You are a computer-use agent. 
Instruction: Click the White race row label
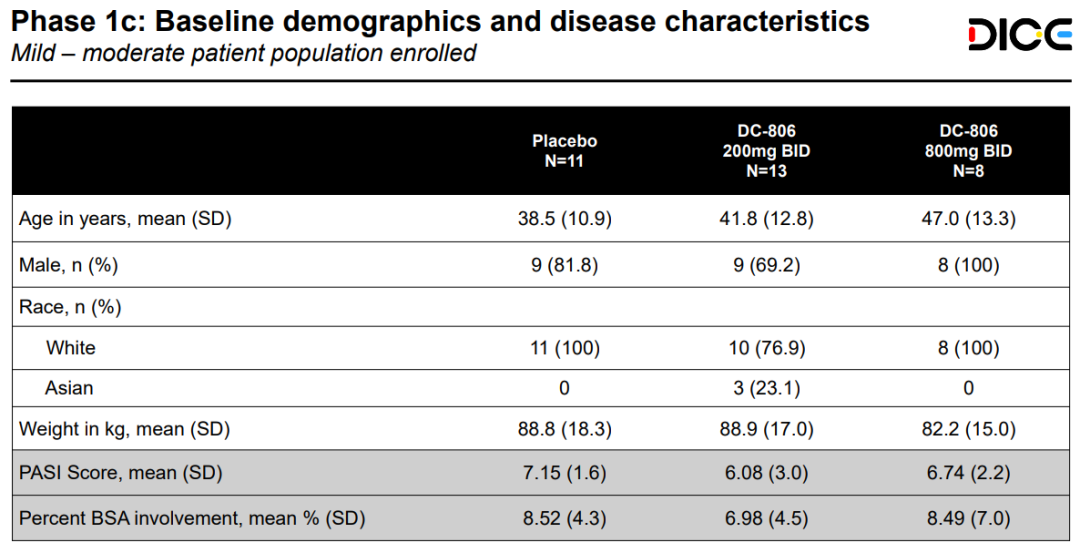click(x=71, y=348)
